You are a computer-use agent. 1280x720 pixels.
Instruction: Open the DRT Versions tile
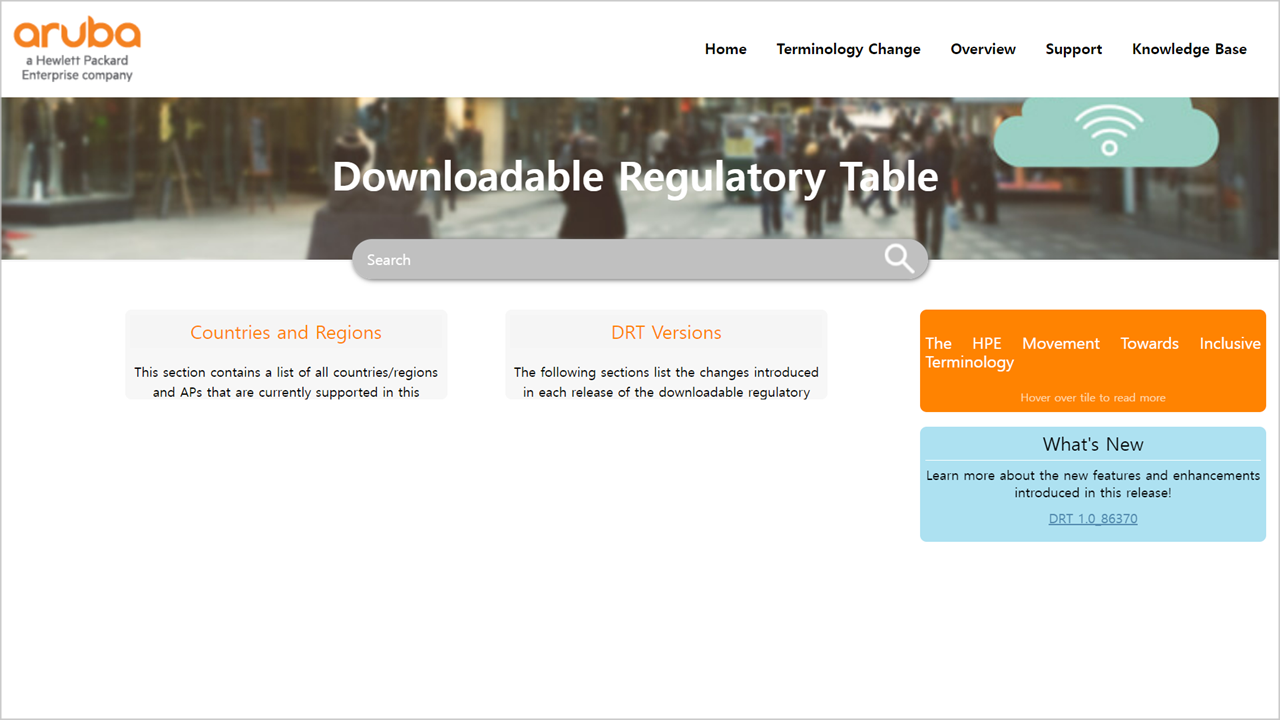(666, 354)
